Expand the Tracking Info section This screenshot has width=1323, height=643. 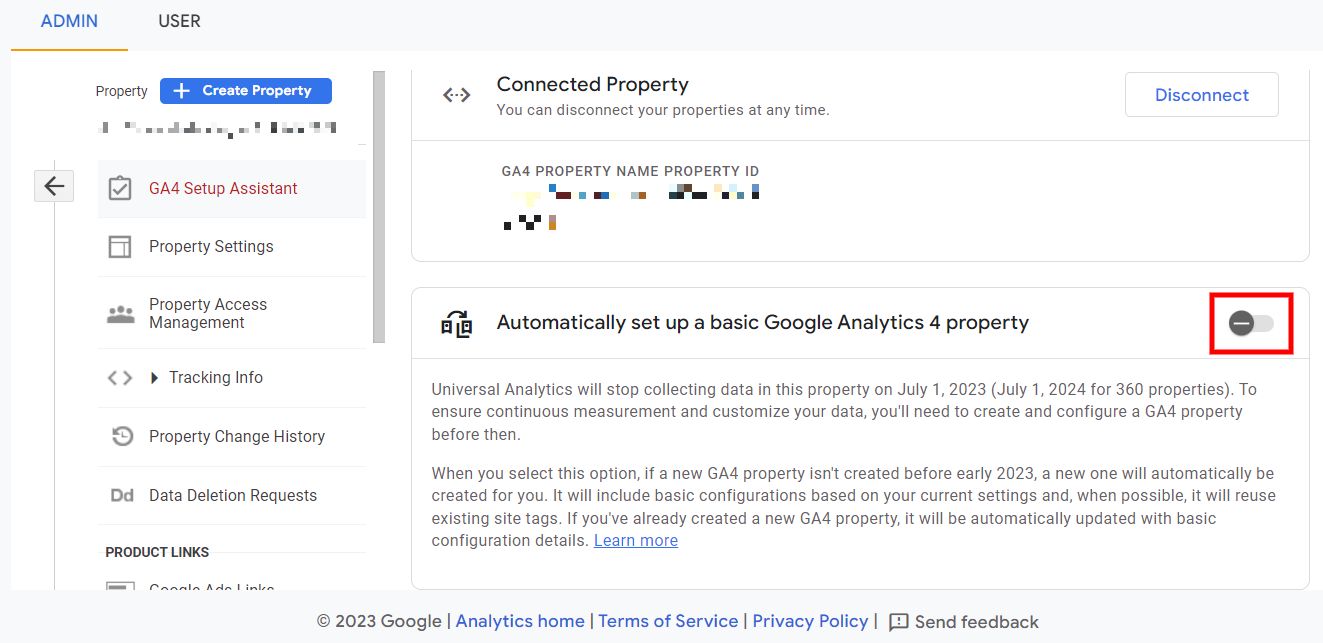155,378
